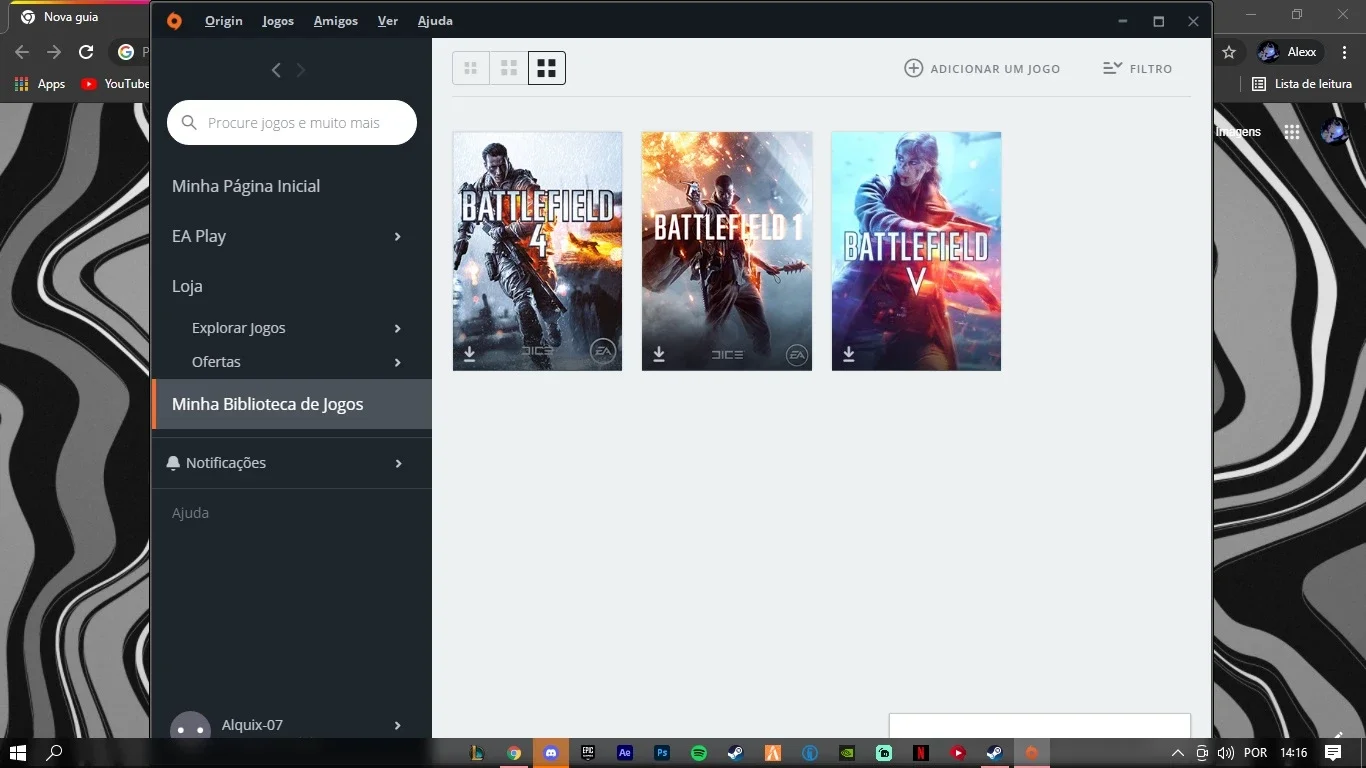Click the back navigation arrow in sidebar
The height and width of the screenshot is (768, 1366).
click(276, 70)
